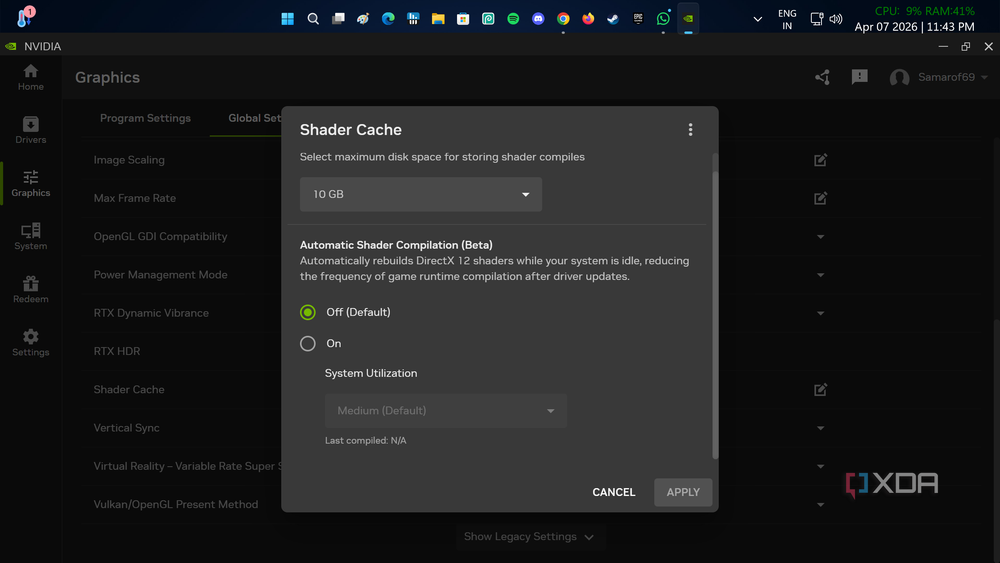
Task: Switch to the Program Settings tab
Action: click(145, 118)
